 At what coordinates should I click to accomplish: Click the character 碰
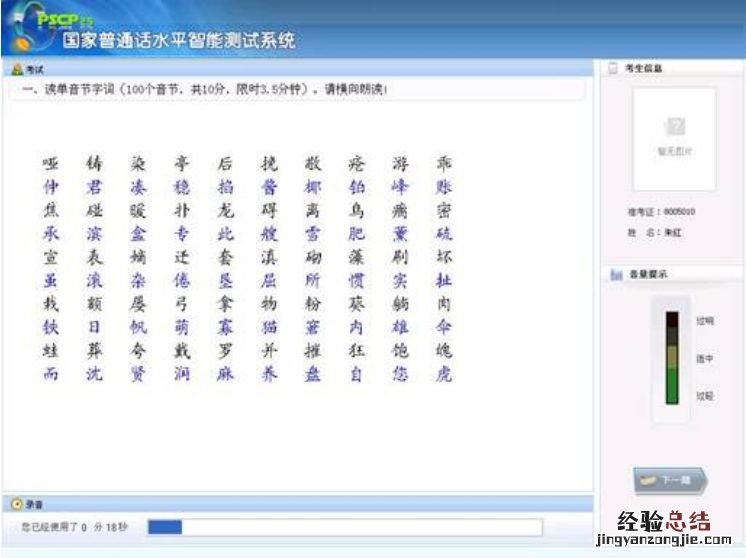(94, 210)
